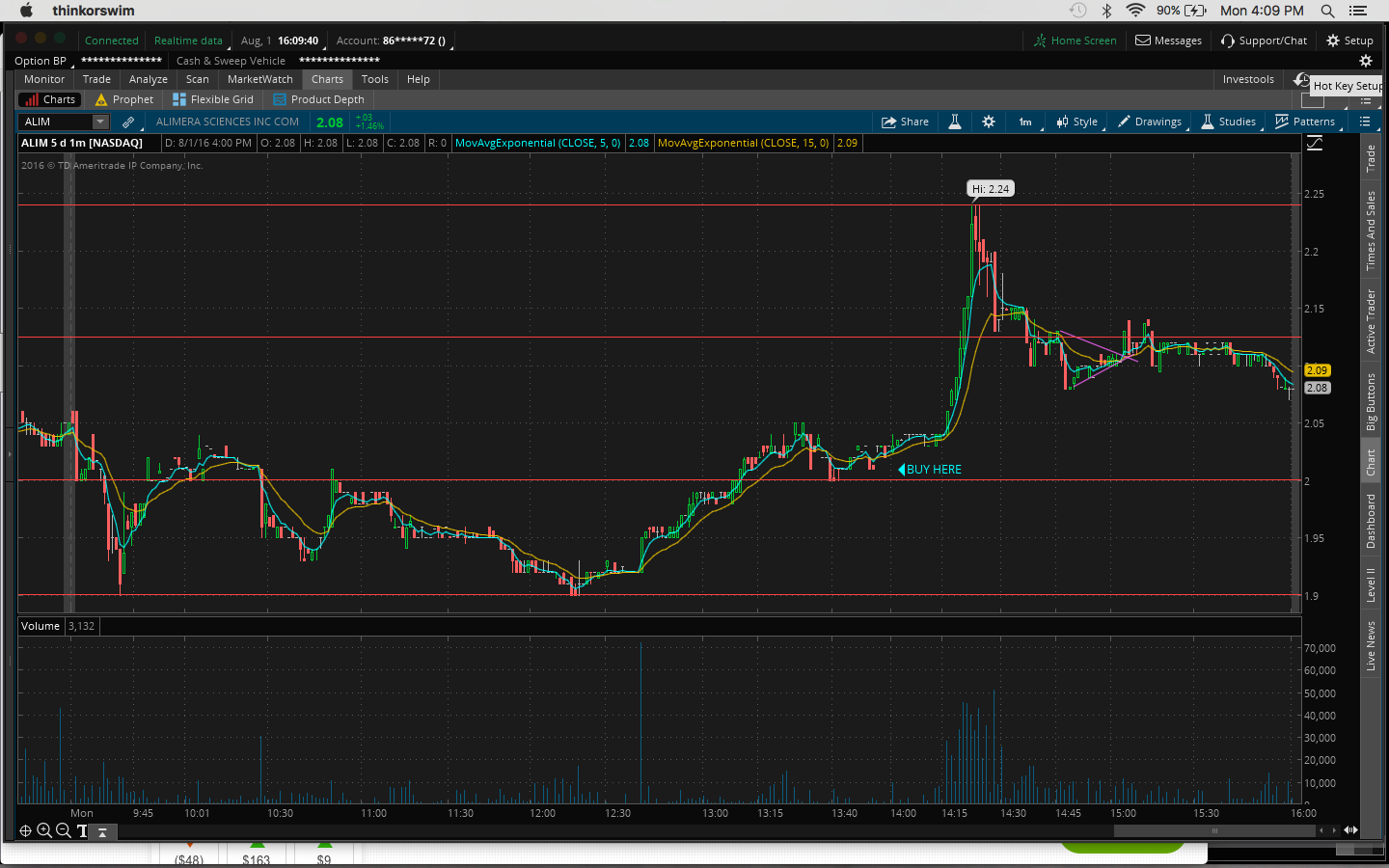The height and width of the screenshot is (868, 1389).
Task: Click the scroll-to-end arrows icon
Action: pyautogui.click(x=1351, y=830)
